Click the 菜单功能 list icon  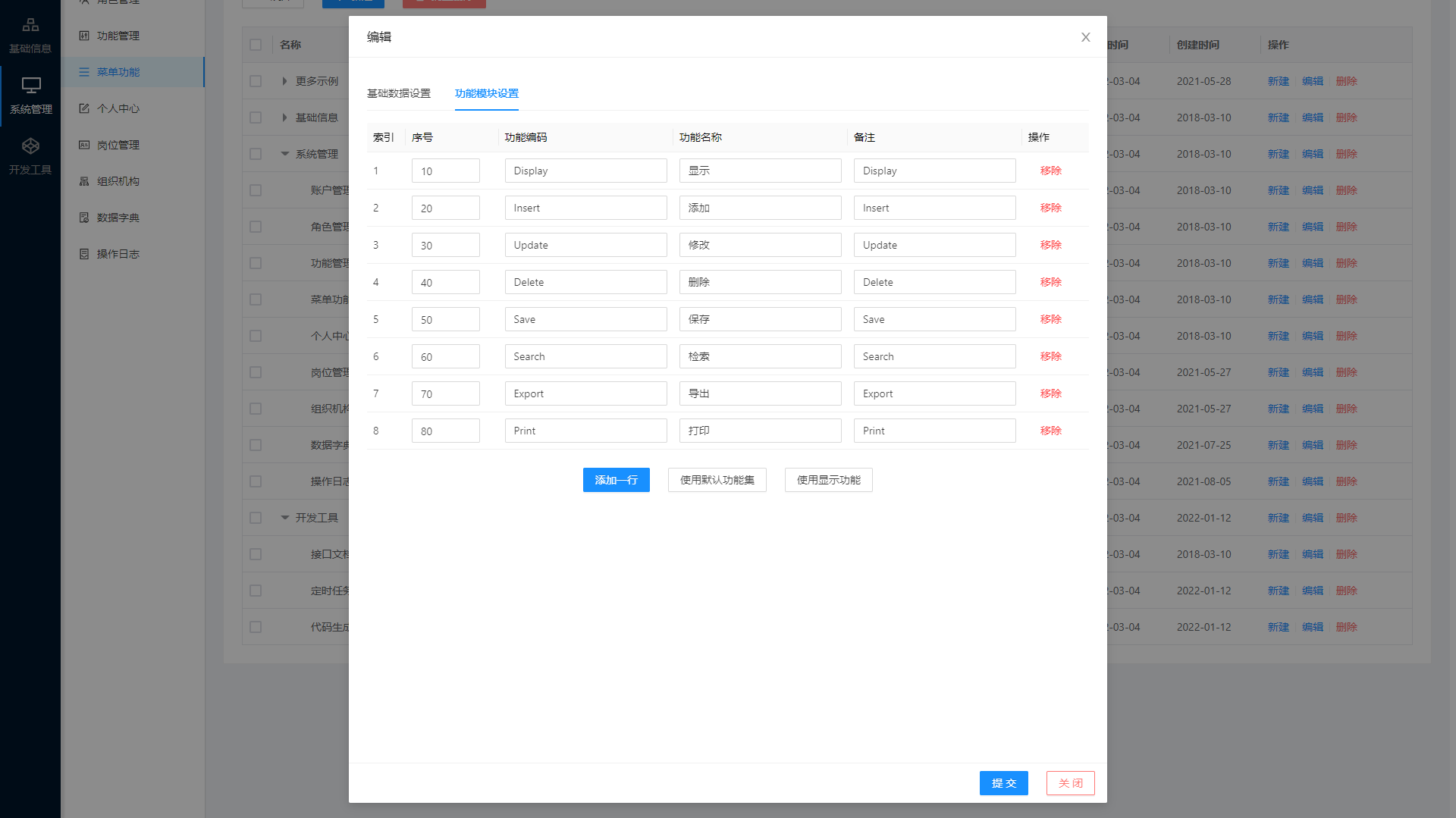point(84,72)
